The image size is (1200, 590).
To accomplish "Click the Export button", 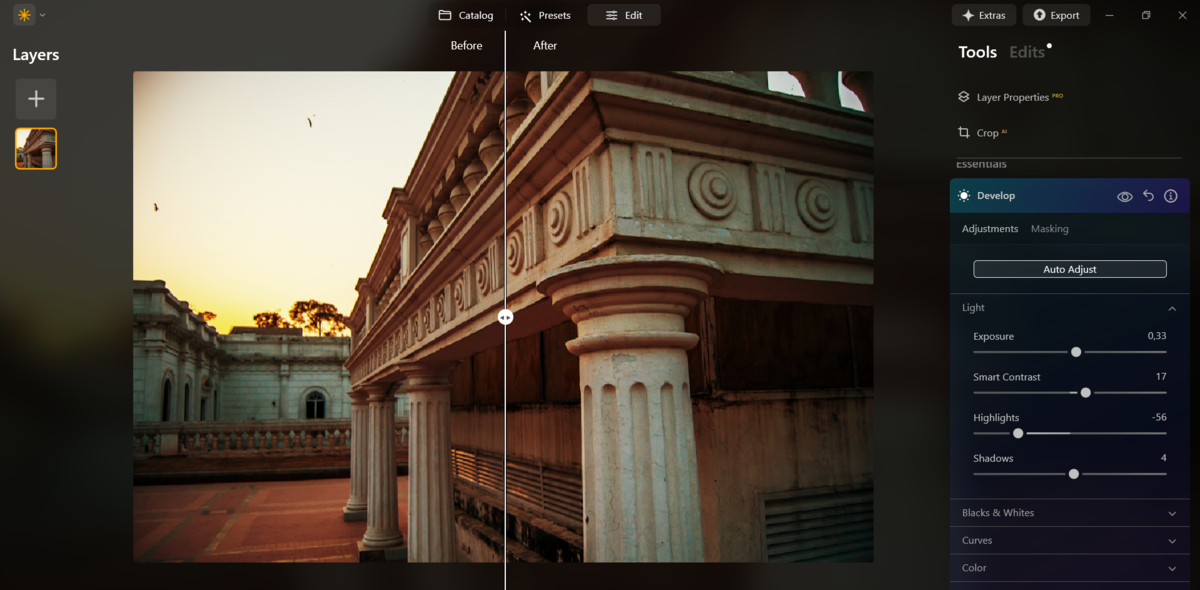I will [x=1056, y=15].
